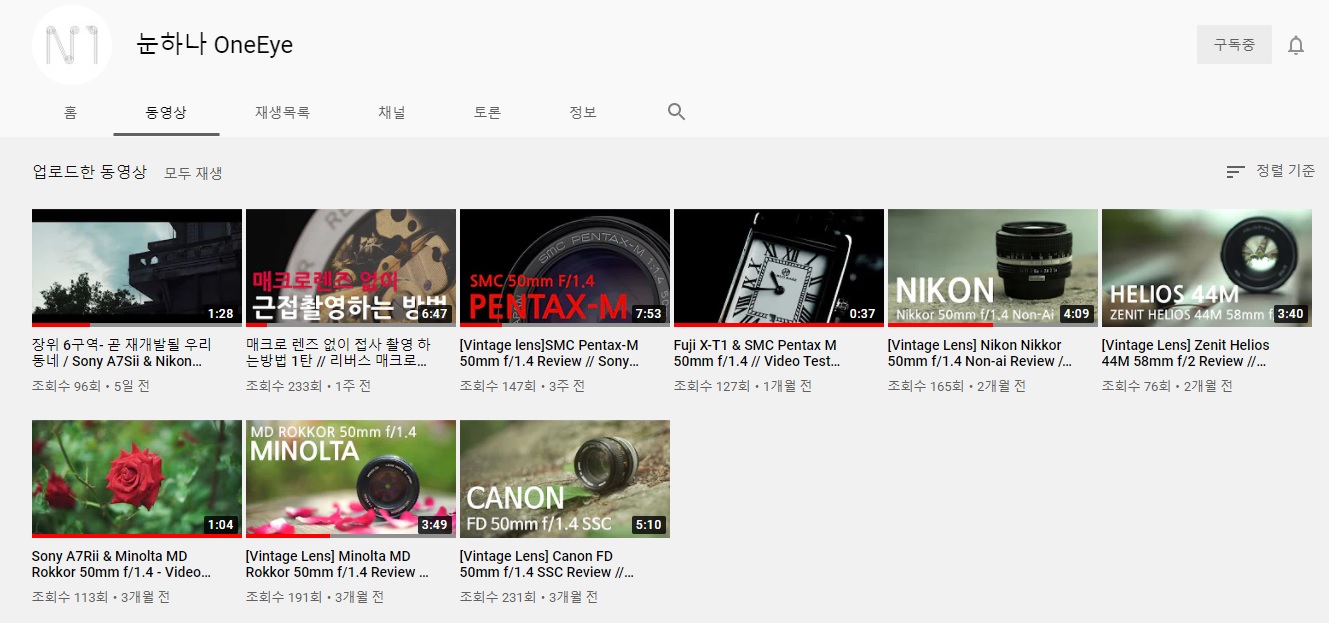The width and height of the screenshot is (1329, 623).
Task: Click text 조회수 233회 • 1주 전
Action: pyautogui.click(x=308, y=386)
